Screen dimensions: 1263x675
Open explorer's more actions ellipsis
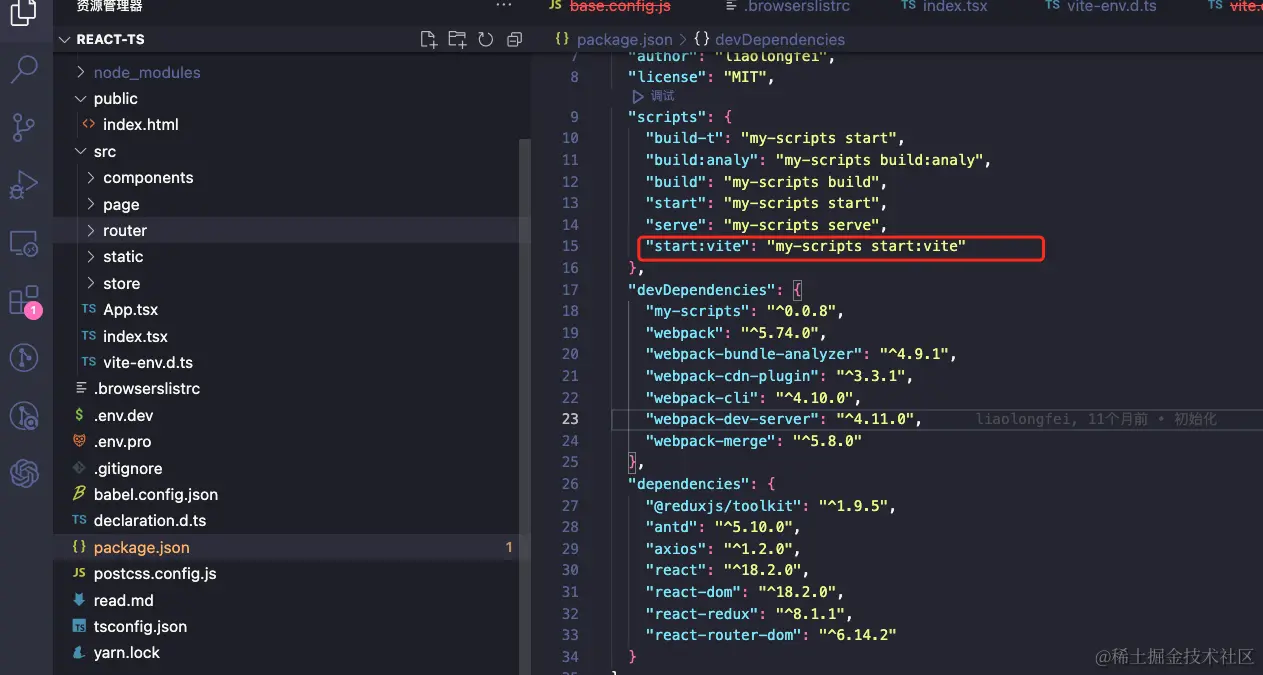click(x=504, y=6)
